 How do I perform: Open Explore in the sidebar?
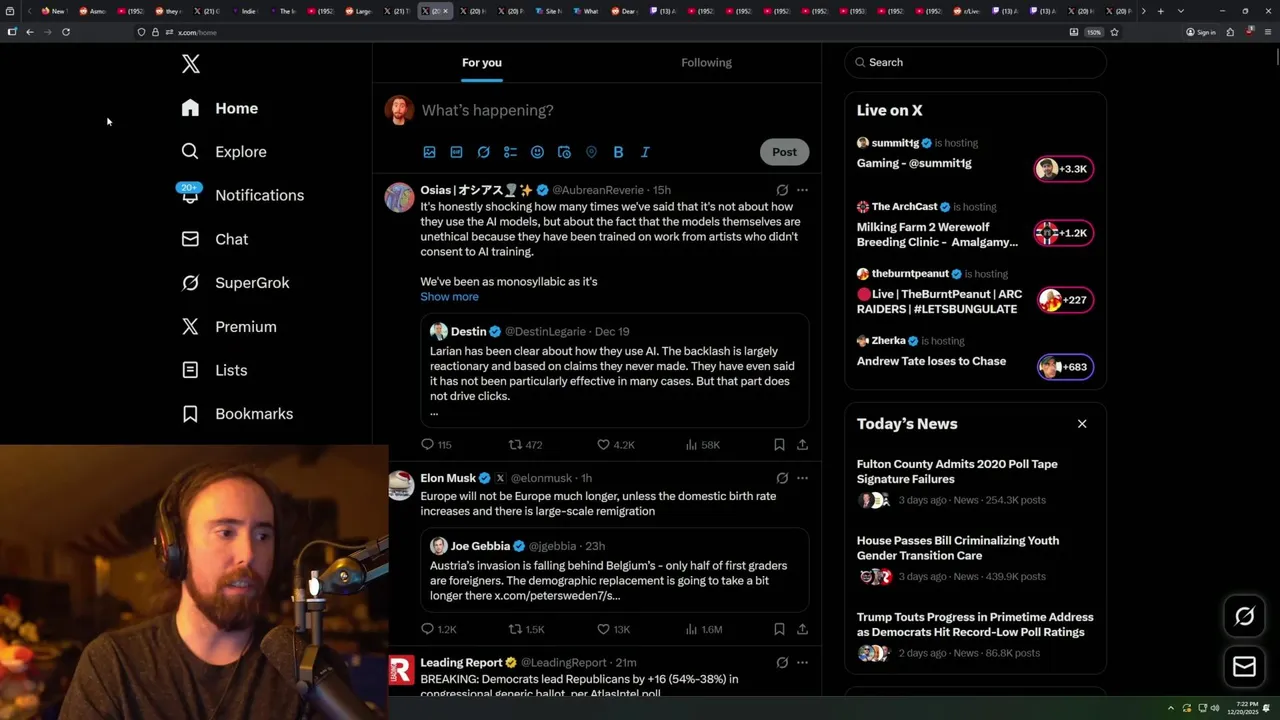224,152
